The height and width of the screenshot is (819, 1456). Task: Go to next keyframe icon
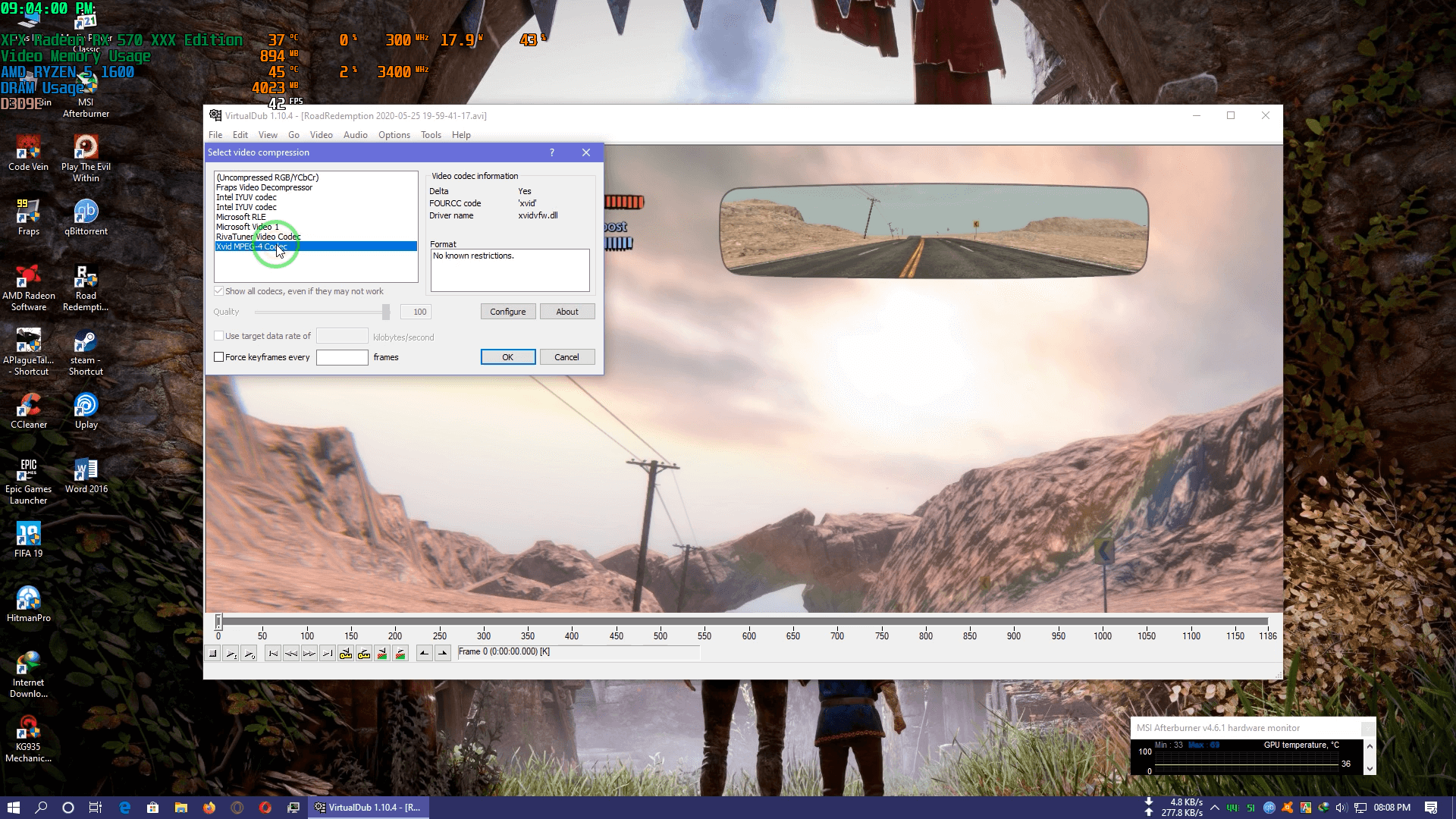tap(364, 654)
